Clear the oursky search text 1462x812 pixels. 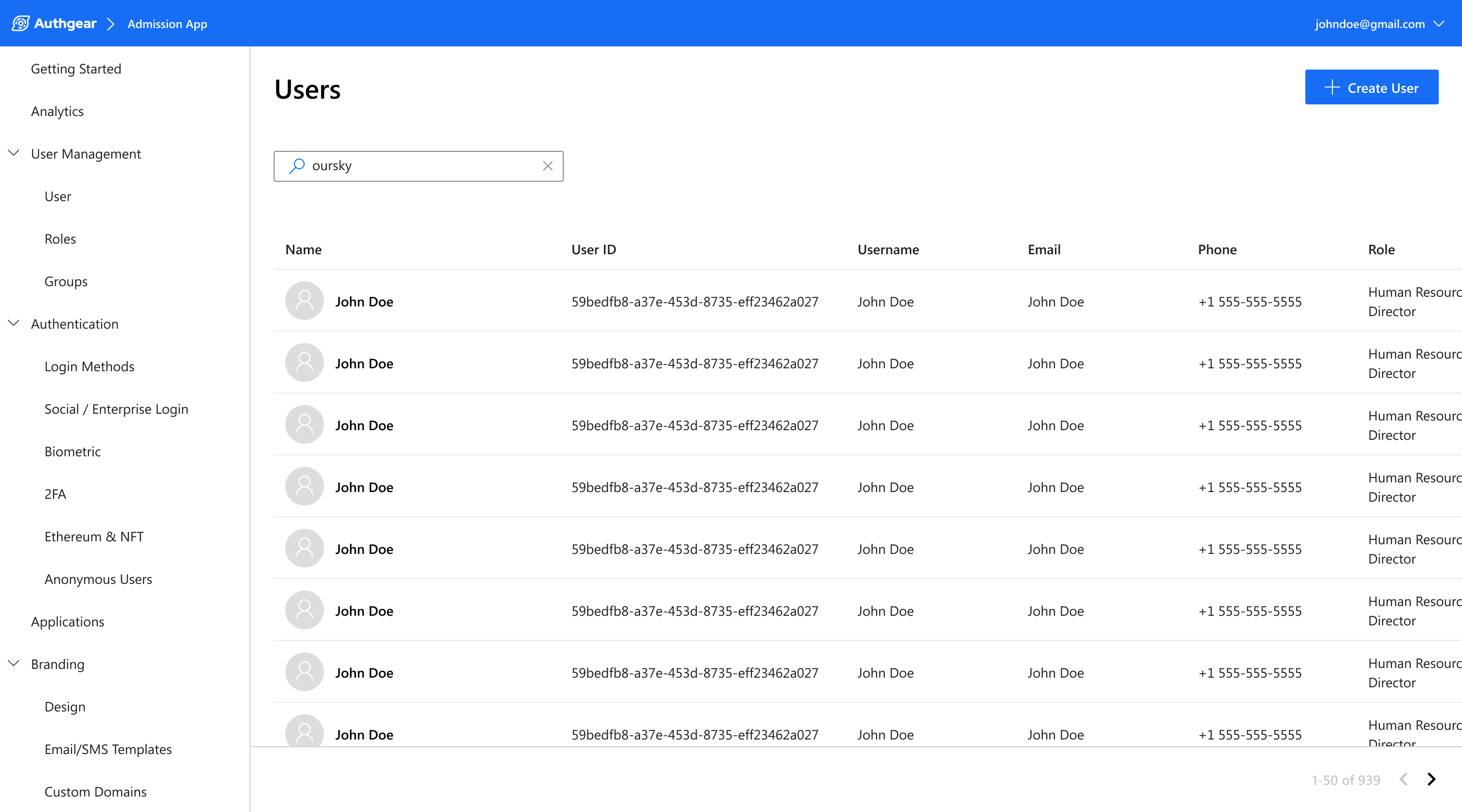pos(548,166)
